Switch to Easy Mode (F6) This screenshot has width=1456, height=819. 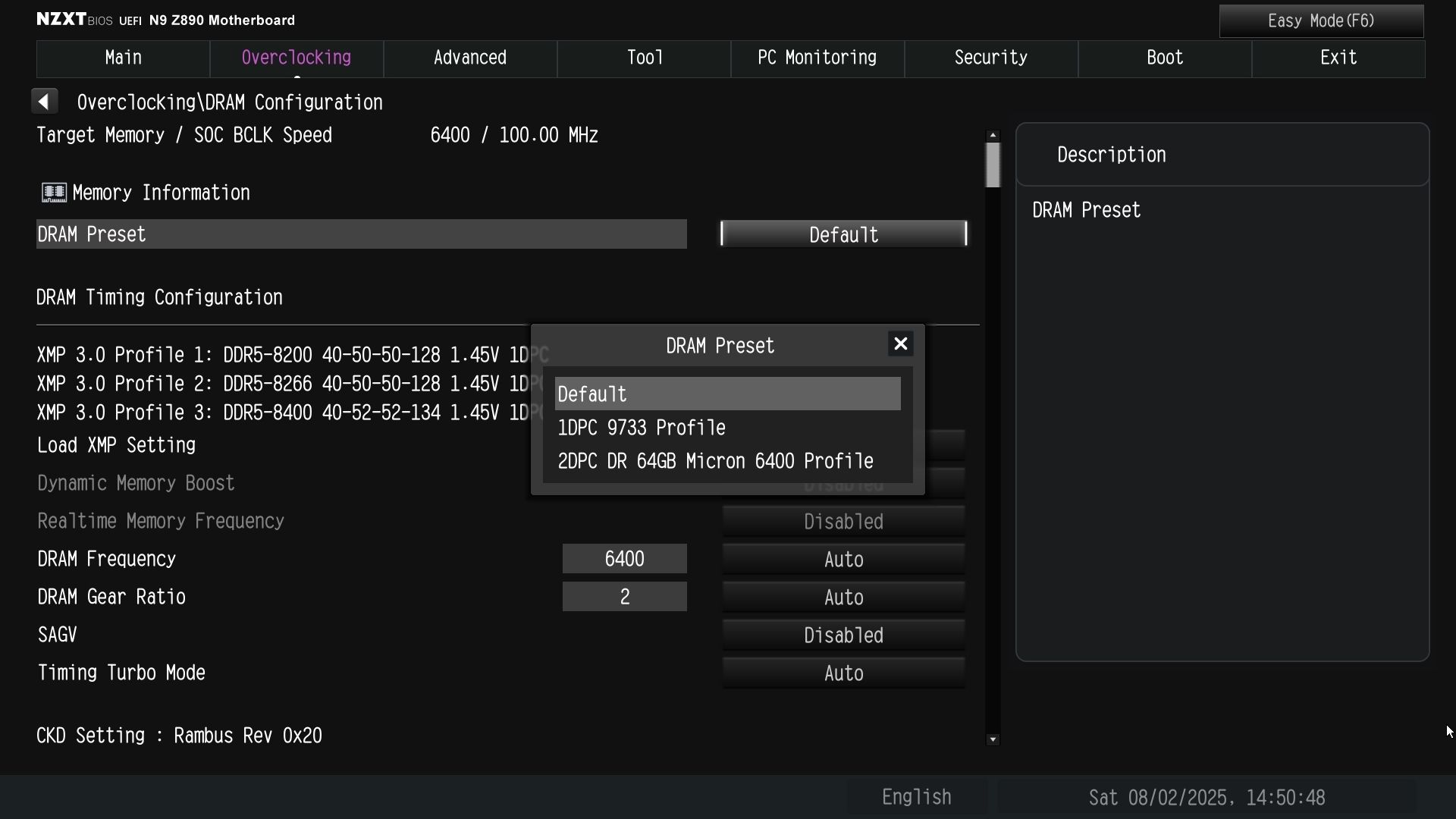click(x=1321, y=21)
